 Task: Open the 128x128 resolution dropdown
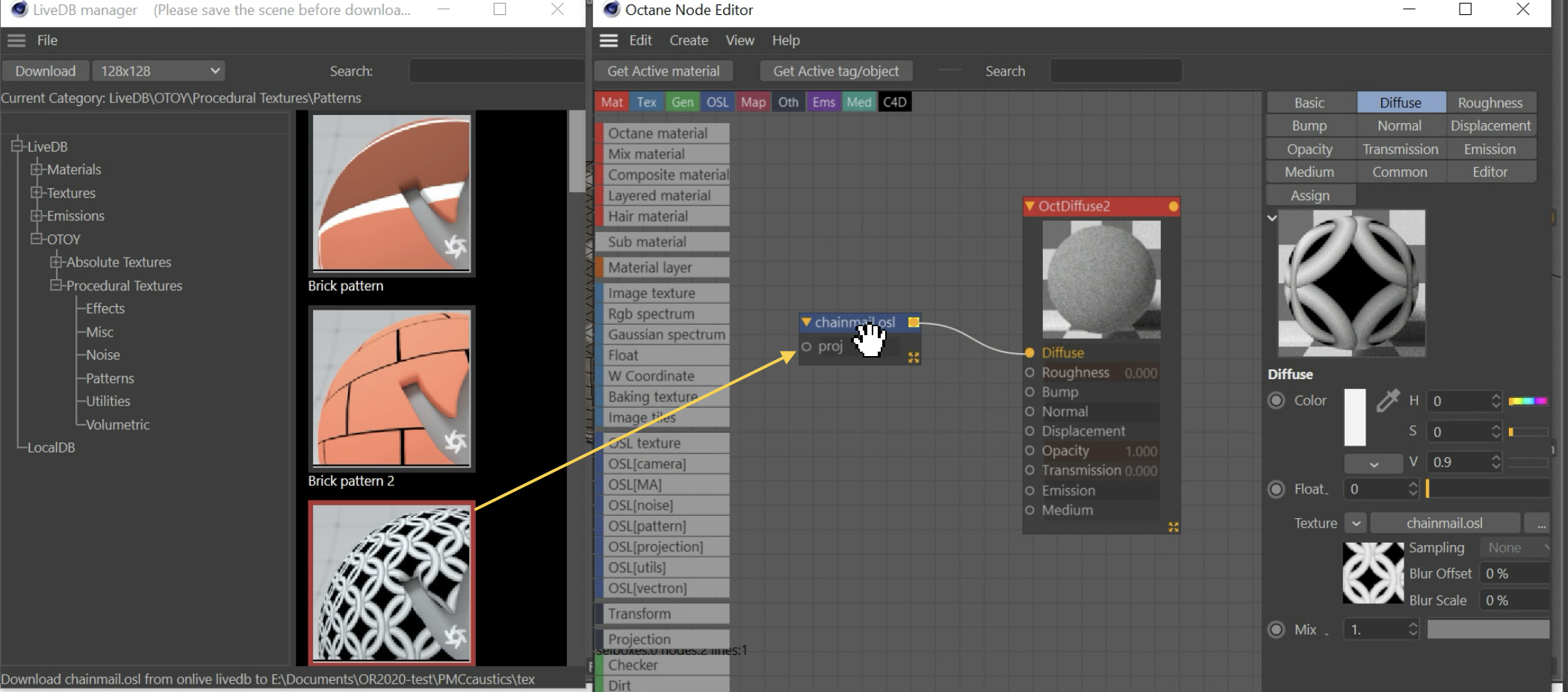[x=159, y=71]
